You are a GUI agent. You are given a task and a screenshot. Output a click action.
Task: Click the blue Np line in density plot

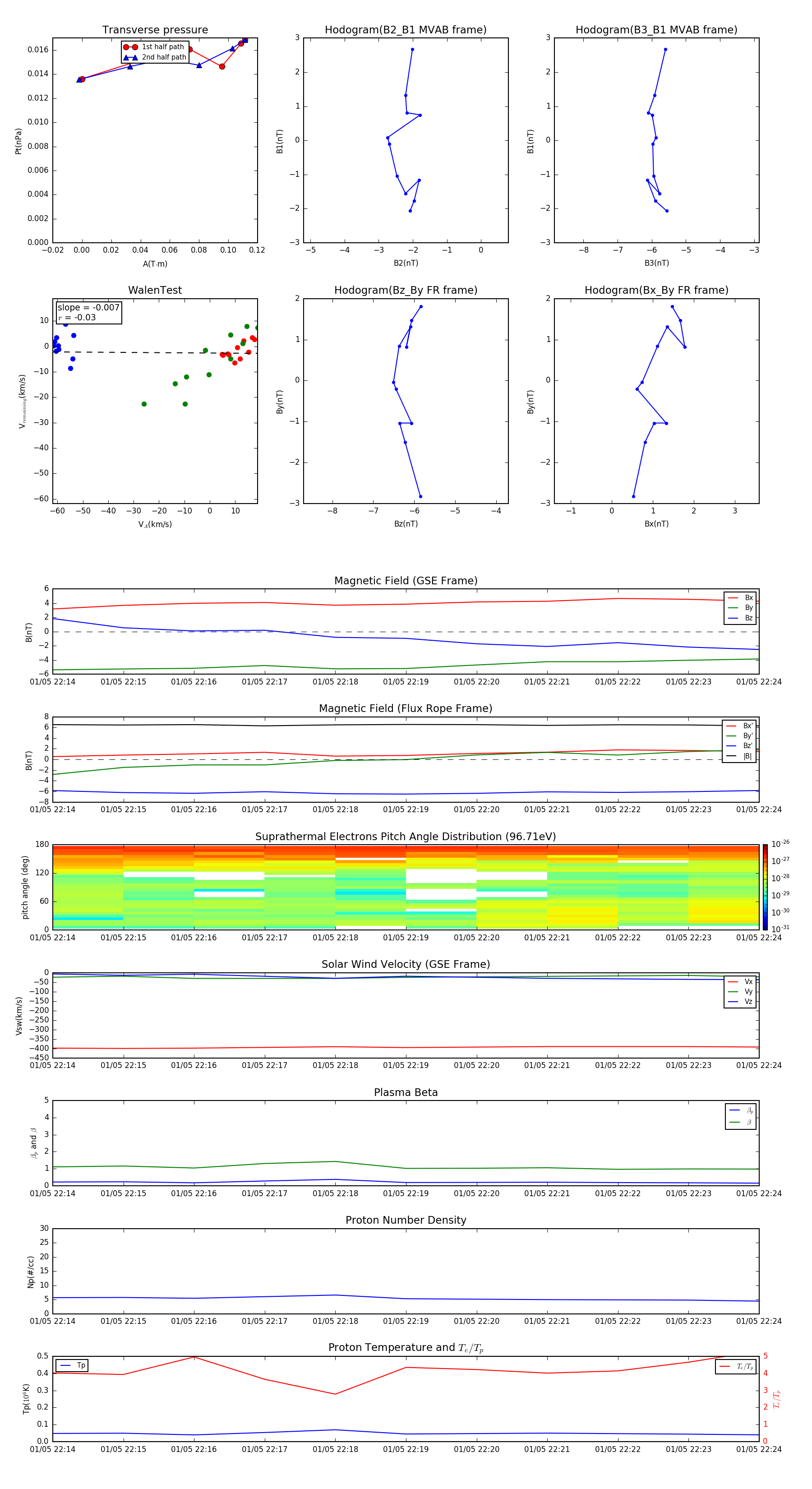click(x=406, y=1299)
